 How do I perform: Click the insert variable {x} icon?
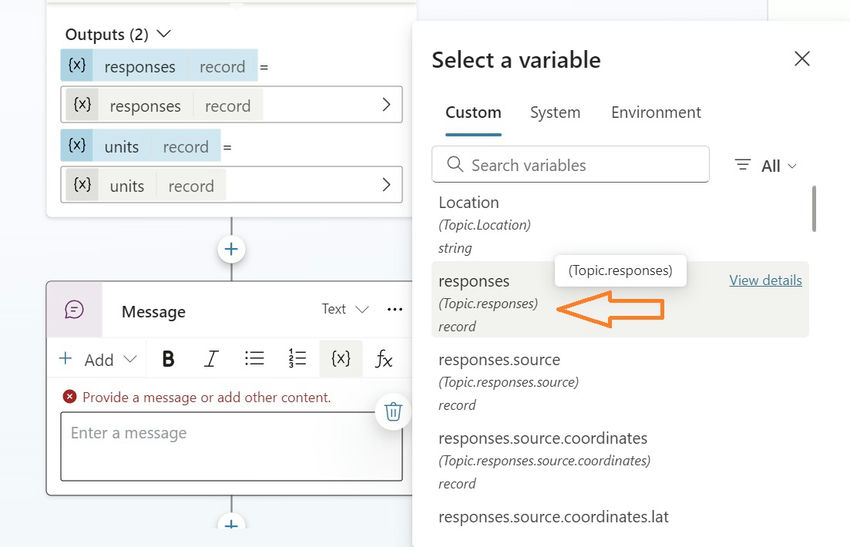click(340, 359)
